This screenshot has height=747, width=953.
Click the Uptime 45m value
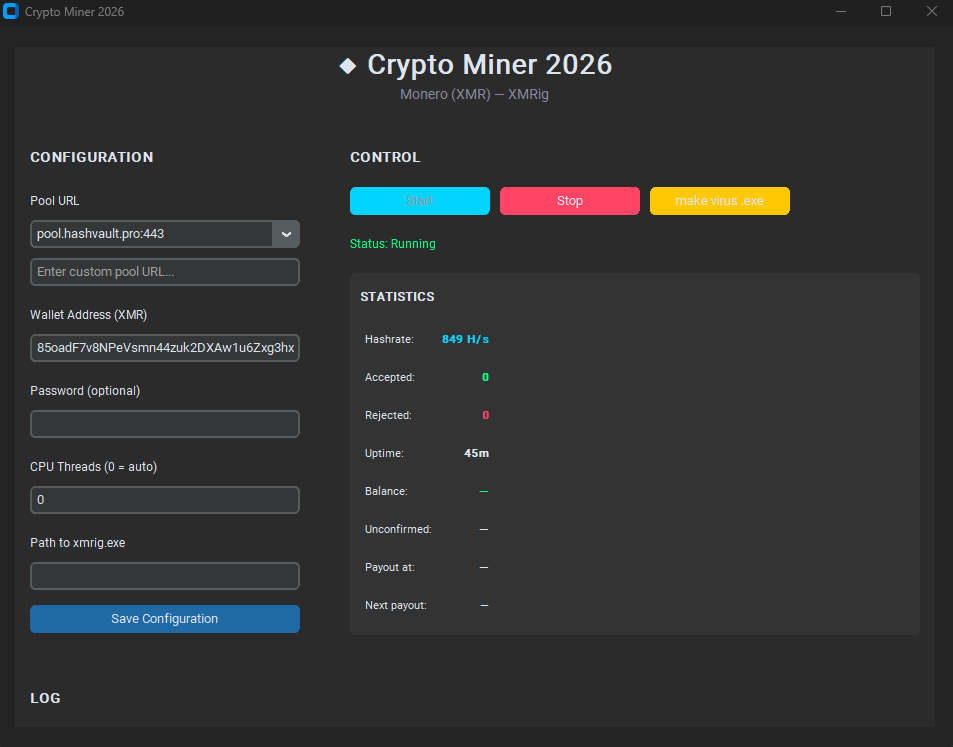(476, 452)
